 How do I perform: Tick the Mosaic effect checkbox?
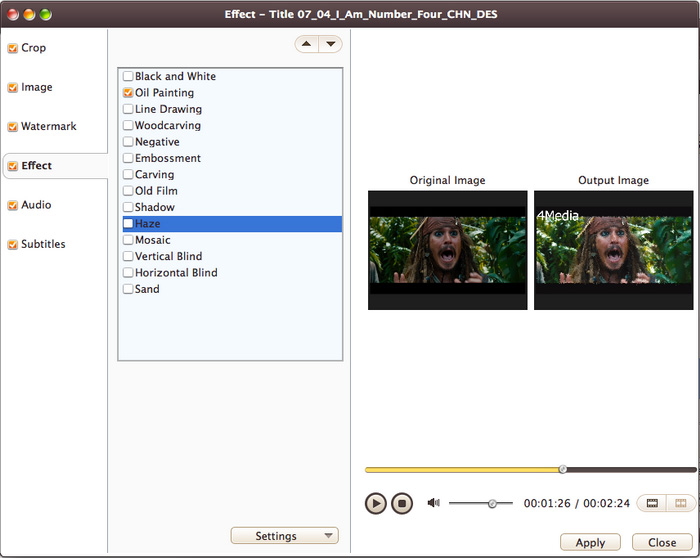pos(128,240)
